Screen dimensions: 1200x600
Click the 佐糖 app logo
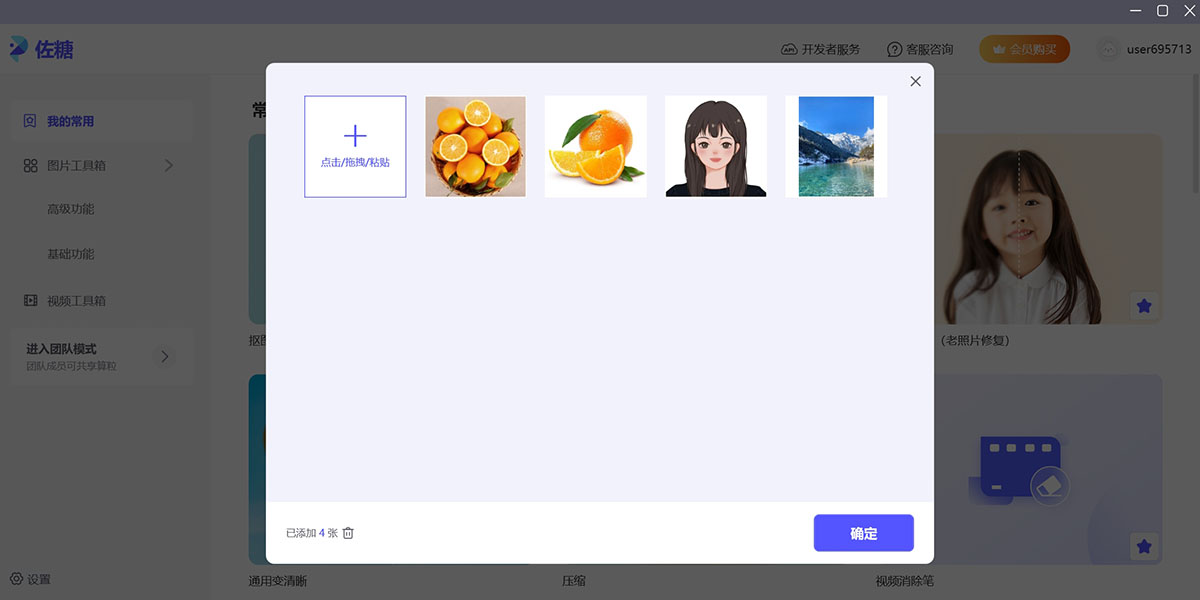click(x=40, y=49)
